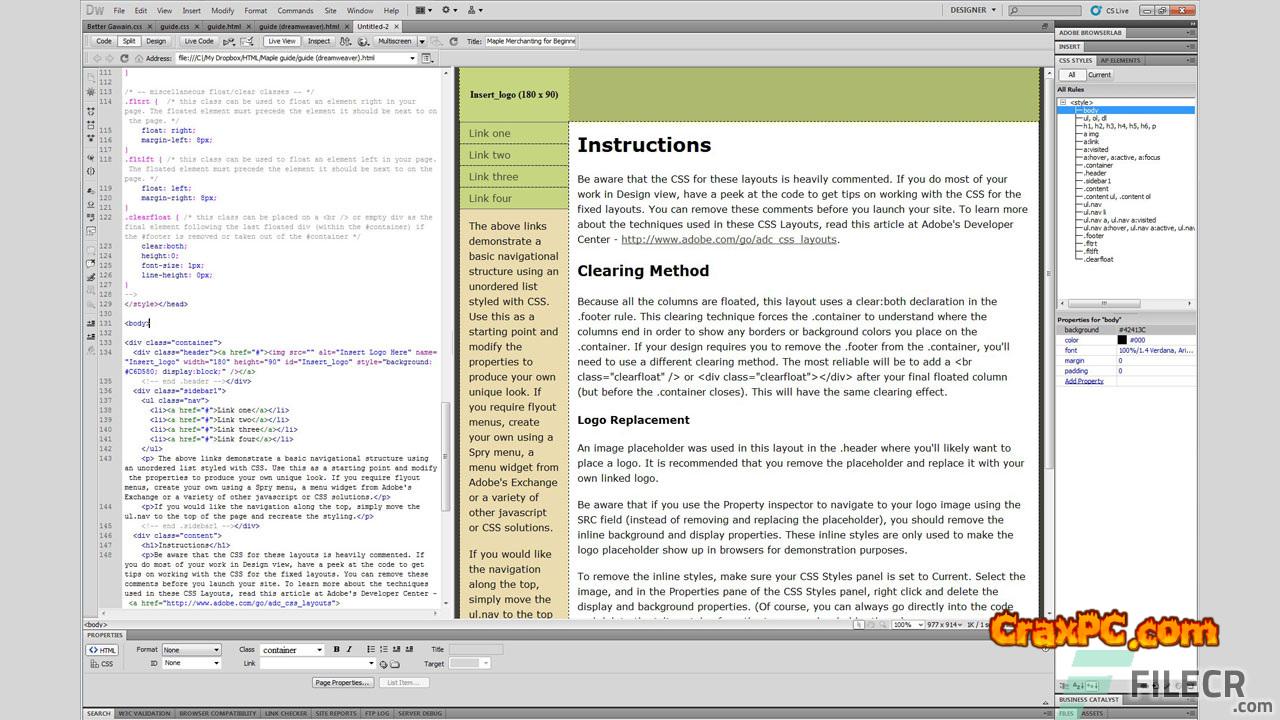Switch to Design view
This screenshot has width=1280, height=720.
(156, 42)
